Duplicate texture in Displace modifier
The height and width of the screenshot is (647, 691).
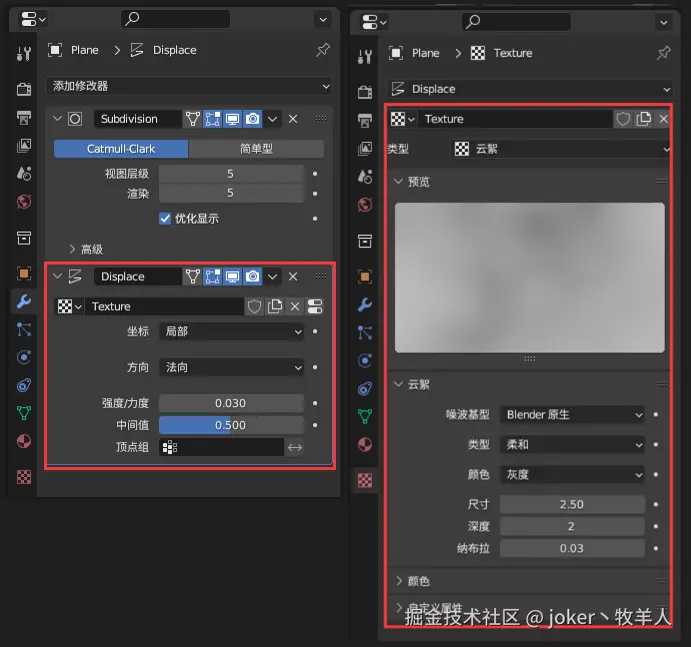click(275, 306)
